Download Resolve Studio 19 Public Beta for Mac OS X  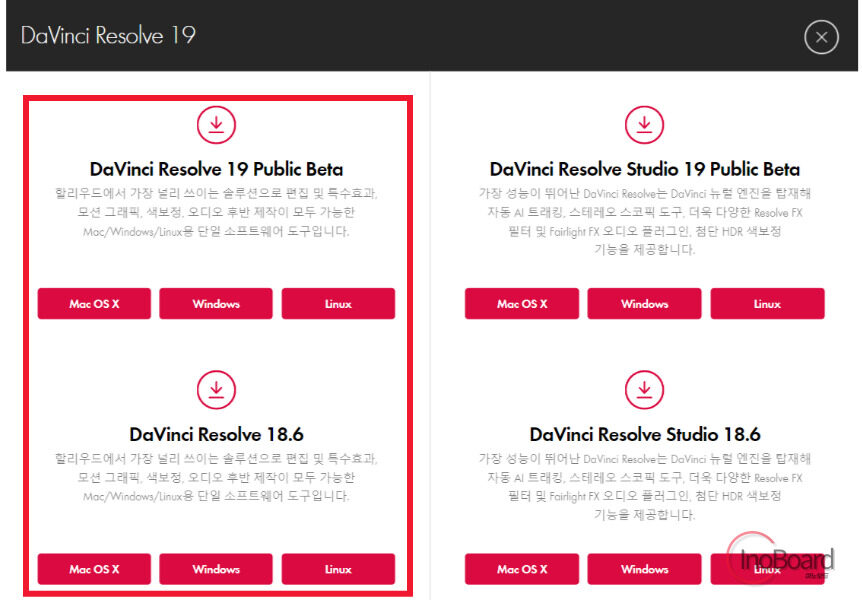(x=522, y=304)
